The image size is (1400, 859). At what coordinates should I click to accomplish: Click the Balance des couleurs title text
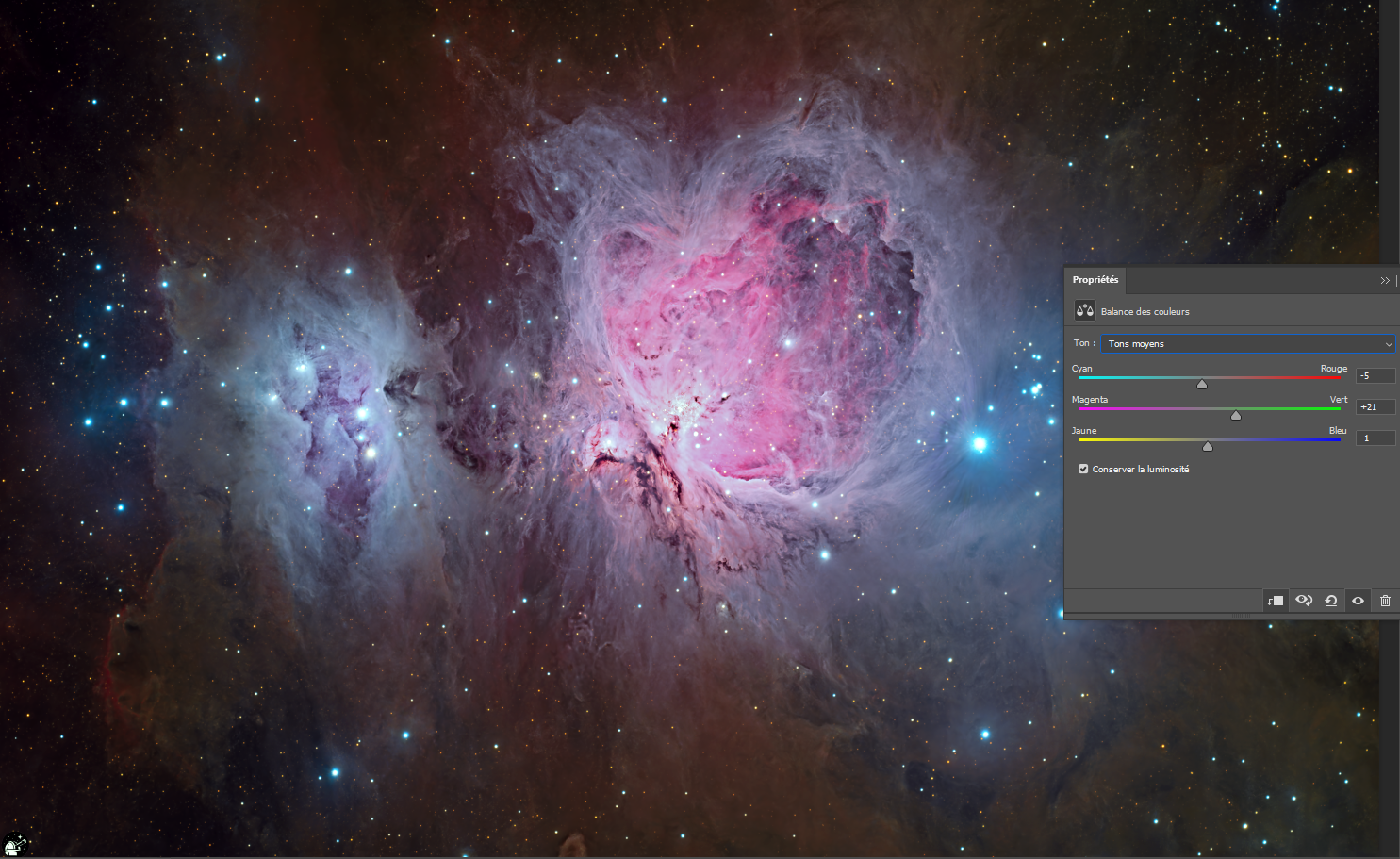(1145, 312)
